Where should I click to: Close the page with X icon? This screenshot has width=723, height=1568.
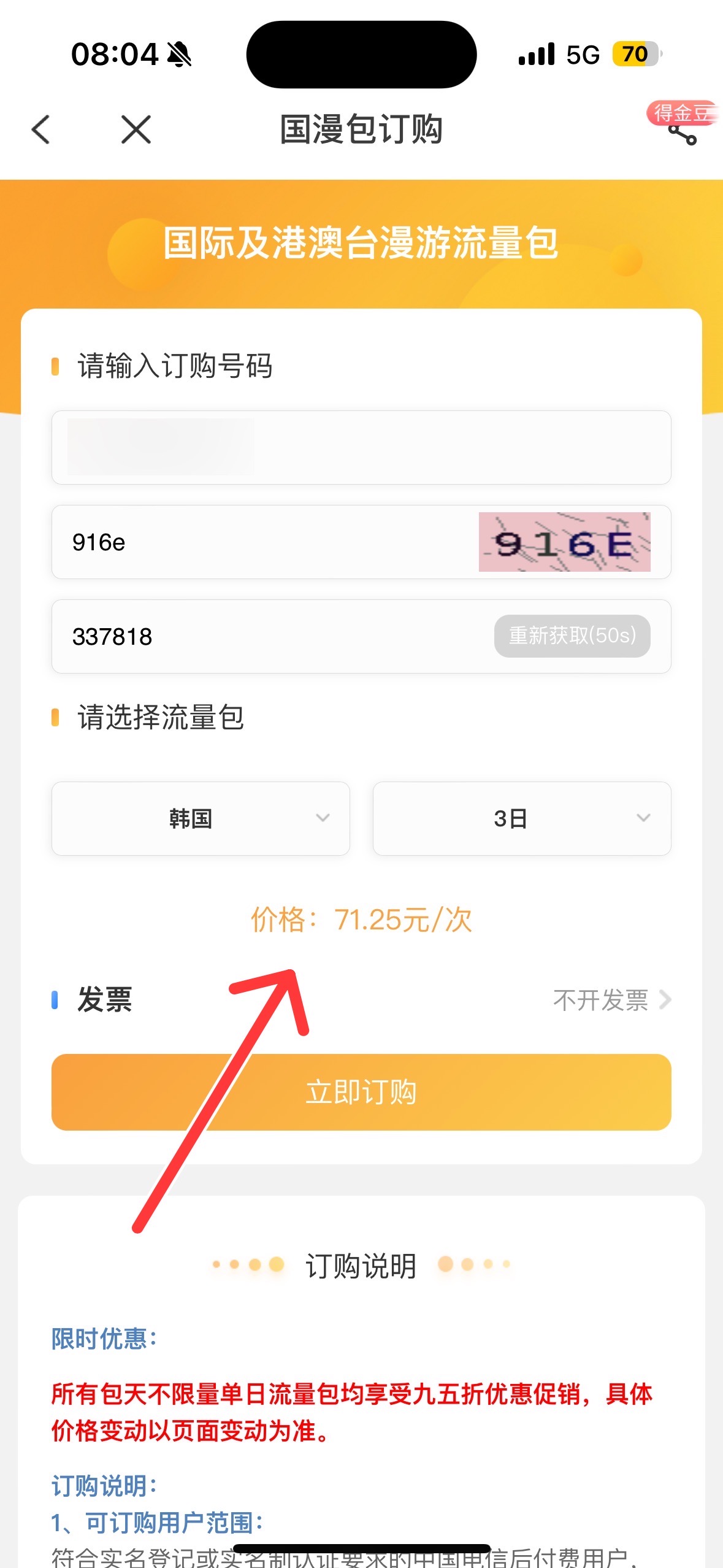pyautogui.click(x=136, y=129)
